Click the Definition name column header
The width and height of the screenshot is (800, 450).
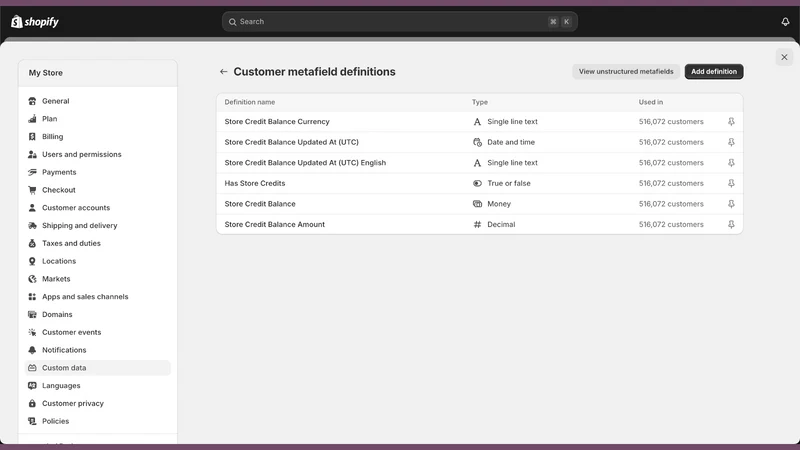(249, 102)
